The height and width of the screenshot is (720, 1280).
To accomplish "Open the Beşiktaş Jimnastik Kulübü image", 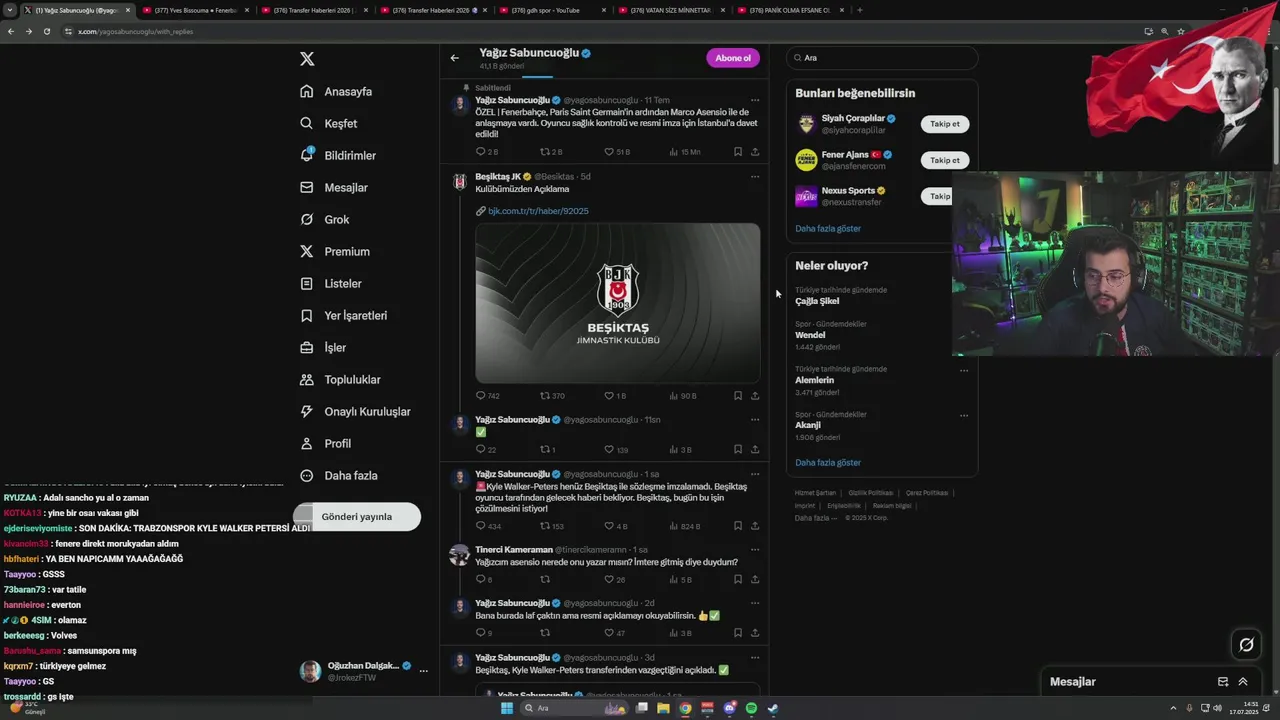I will [618, 303].
